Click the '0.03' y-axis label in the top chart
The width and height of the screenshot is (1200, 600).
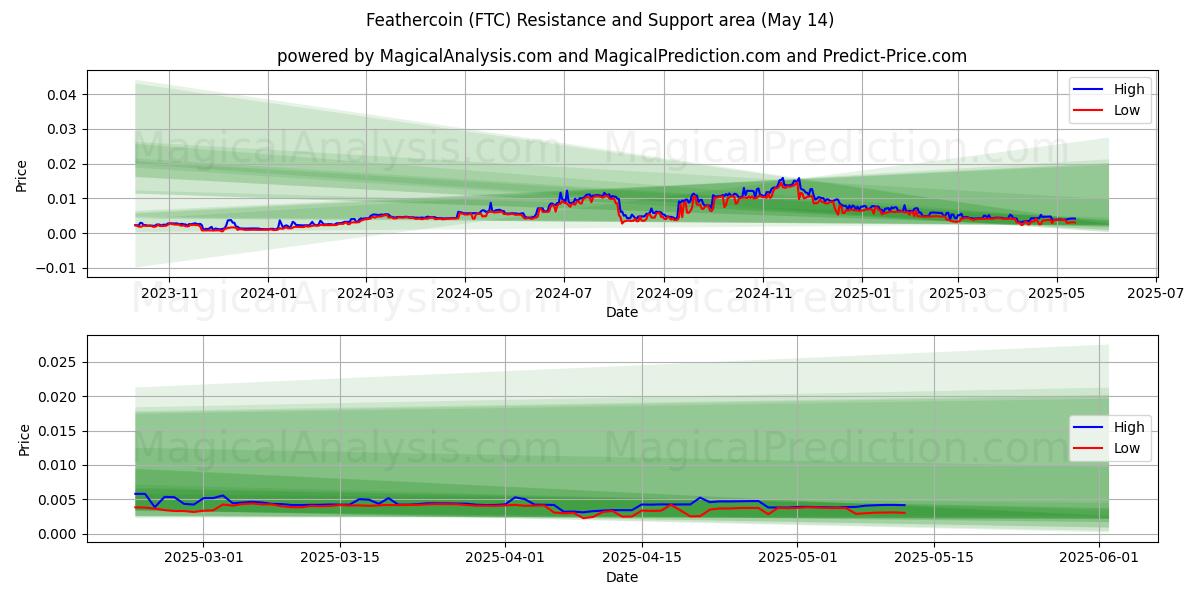tap(64, 130)
